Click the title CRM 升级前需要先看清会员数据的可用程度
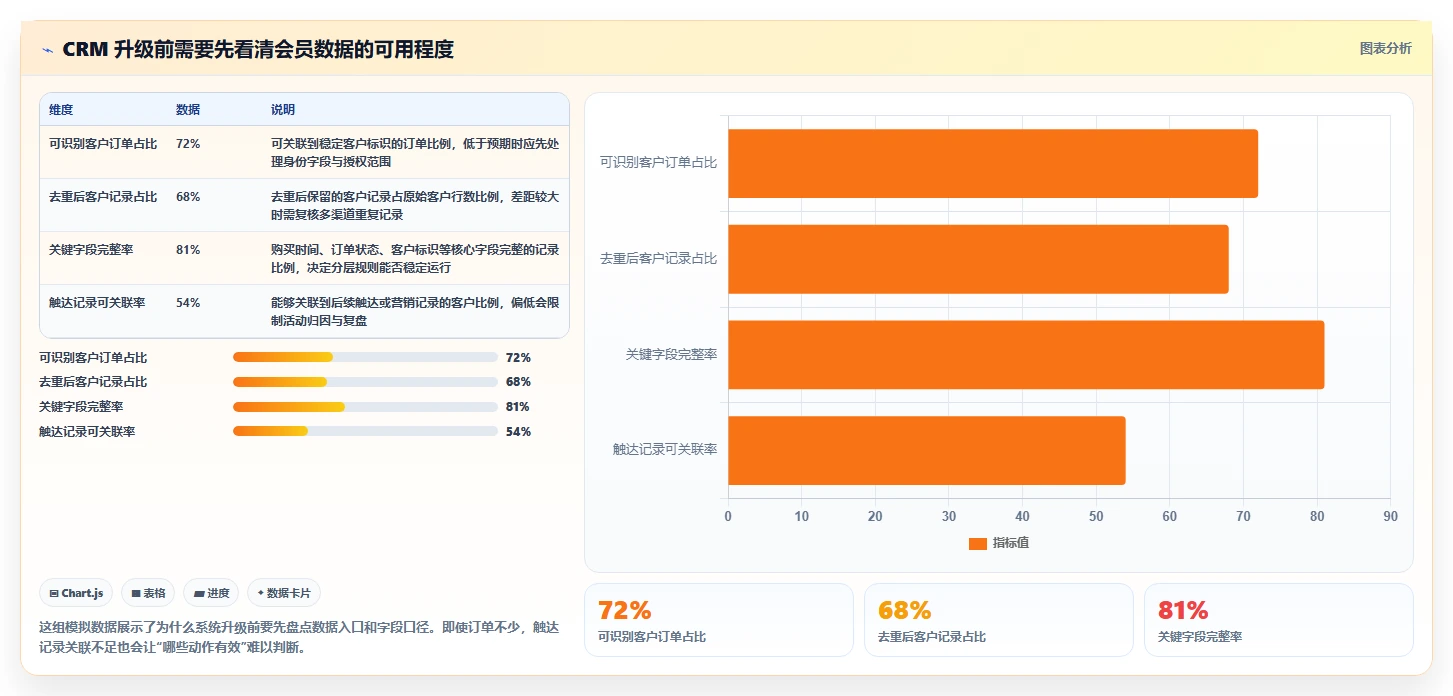 click(258, 49)
